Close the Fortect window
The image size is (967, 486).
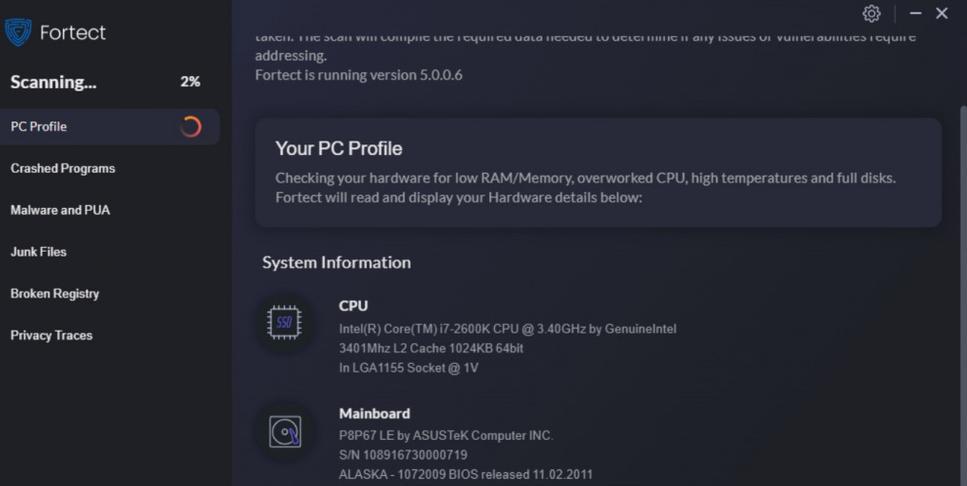click(942, 13)
